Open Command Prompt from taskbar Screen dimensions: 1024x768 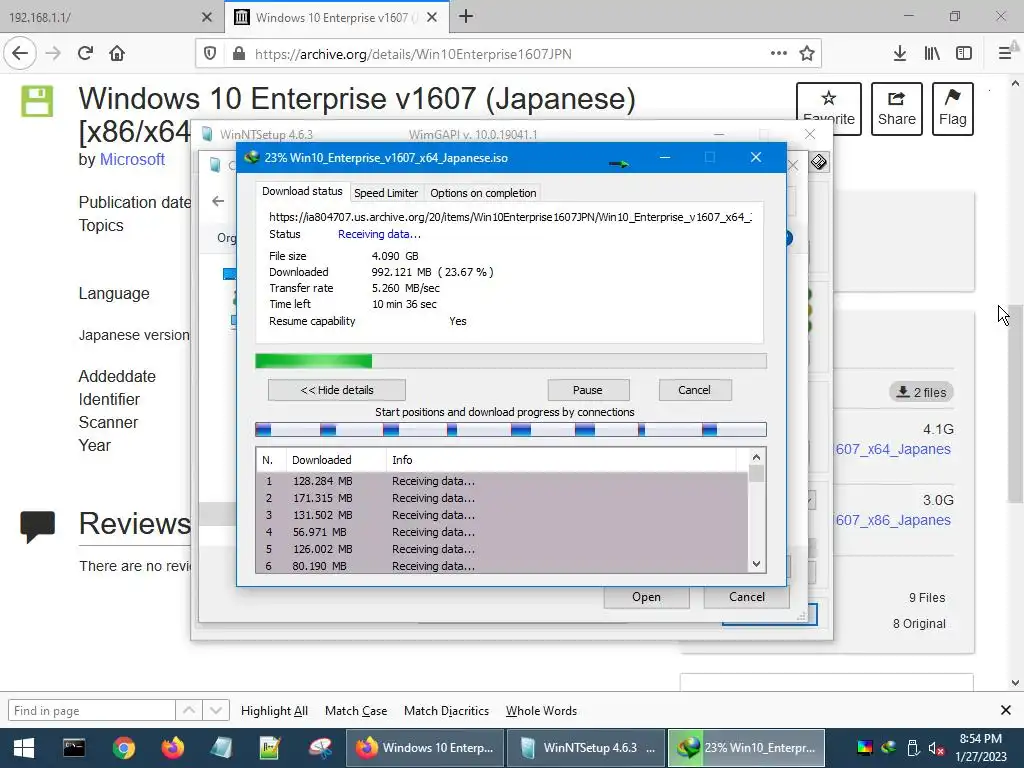coord(74,748)
